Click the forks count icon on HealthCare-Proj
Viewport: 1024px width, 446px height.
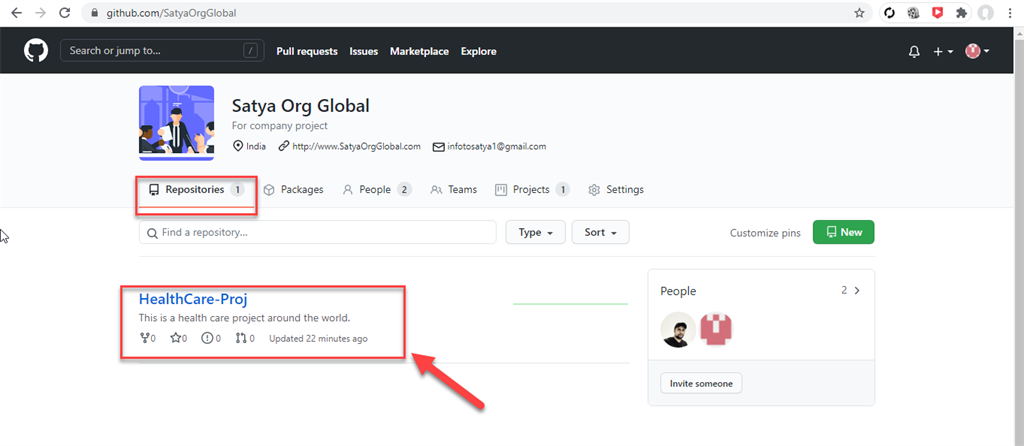click(143, 338)
